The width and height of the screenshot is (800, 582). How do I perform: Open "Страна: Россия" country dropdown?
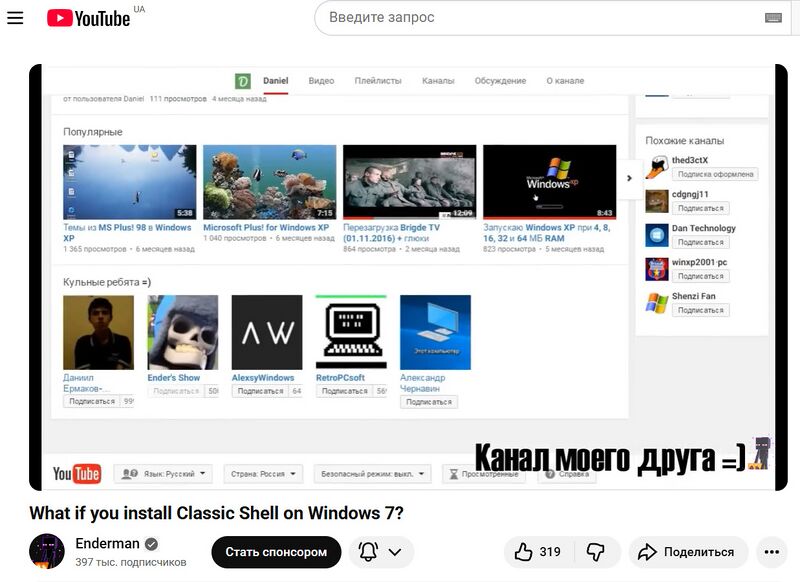point(263,473)
